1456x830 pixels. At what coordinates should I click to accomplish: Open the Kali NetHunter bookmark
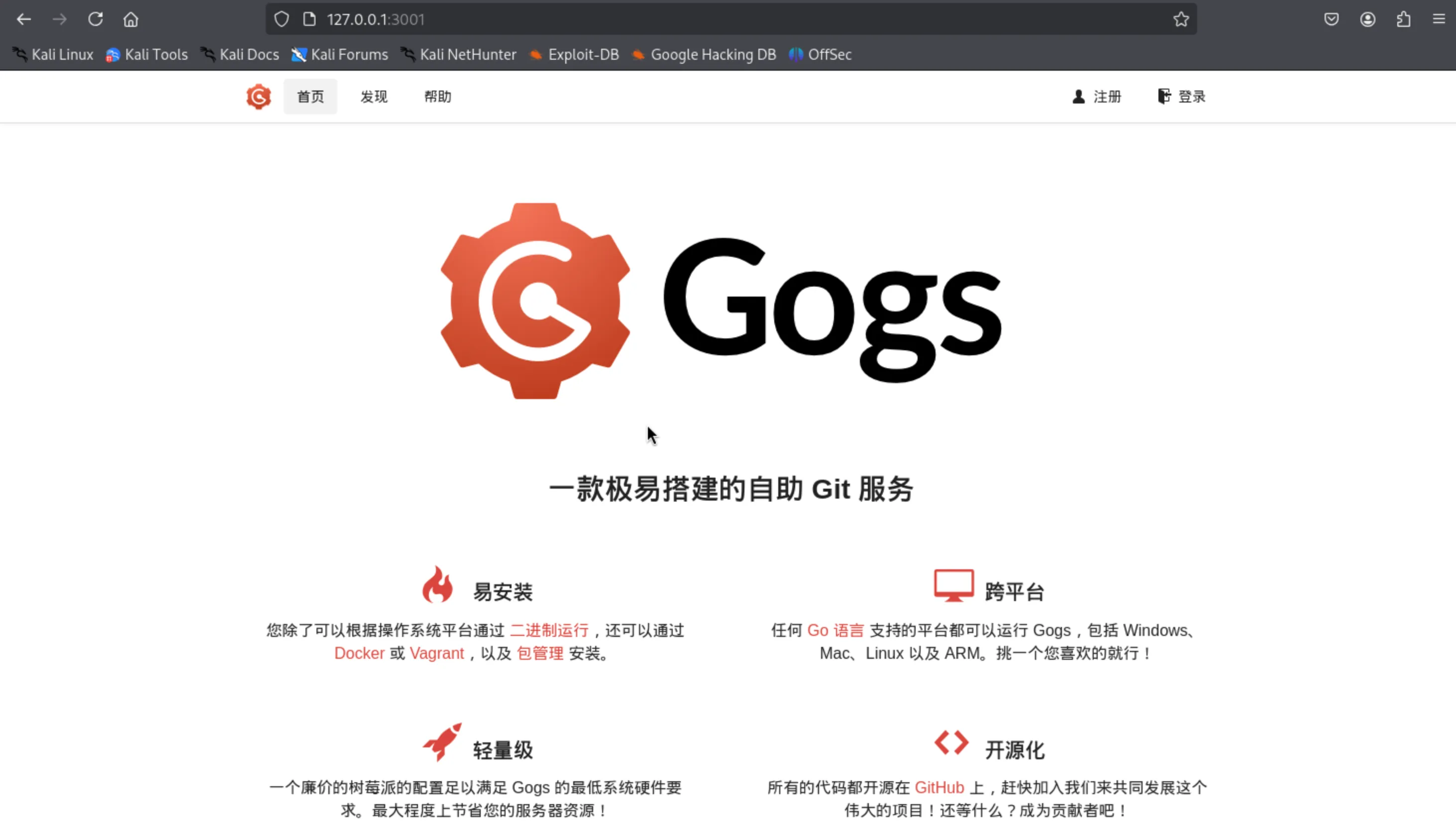point(458,54)
